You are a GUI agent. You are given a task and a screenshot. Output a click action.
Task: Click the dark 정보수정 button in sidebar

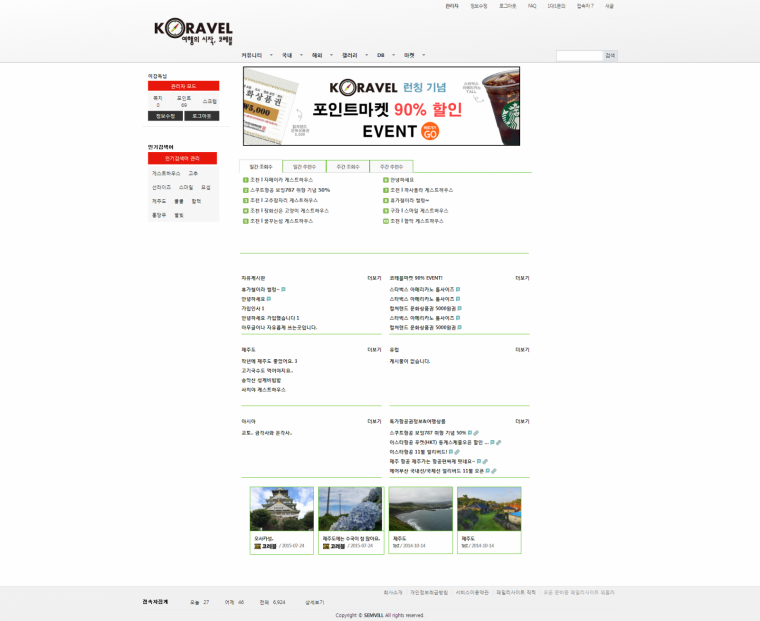pos(165,116)
